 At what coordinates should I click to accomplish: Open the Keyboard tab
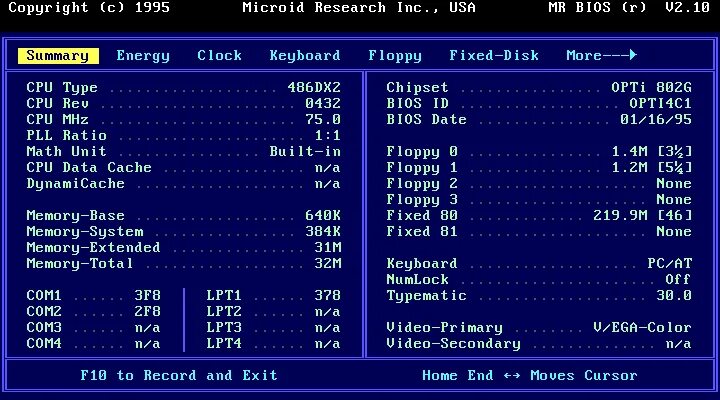click(x=305, y=56)
